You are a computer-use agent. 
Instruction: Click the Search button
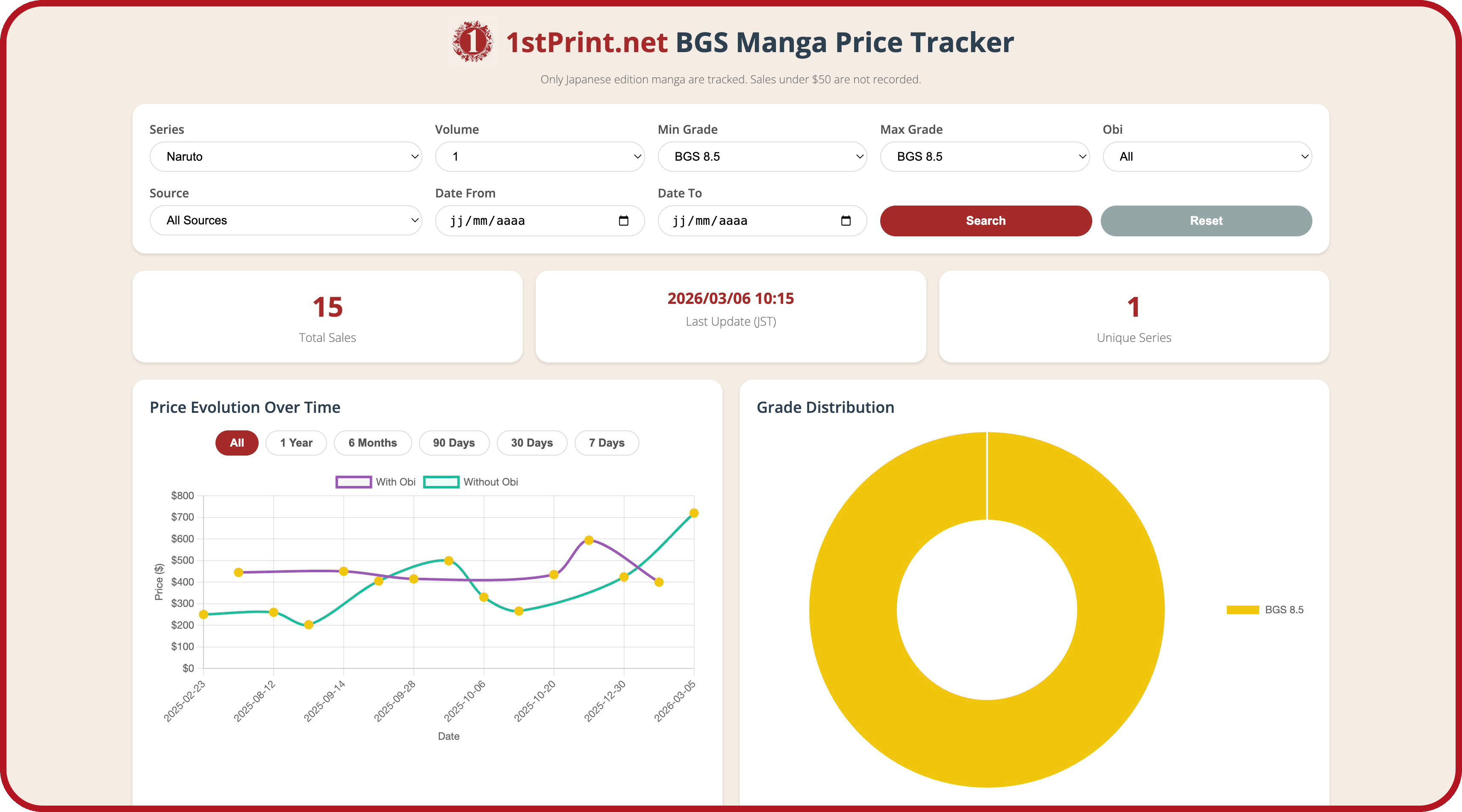coord(985,221)
